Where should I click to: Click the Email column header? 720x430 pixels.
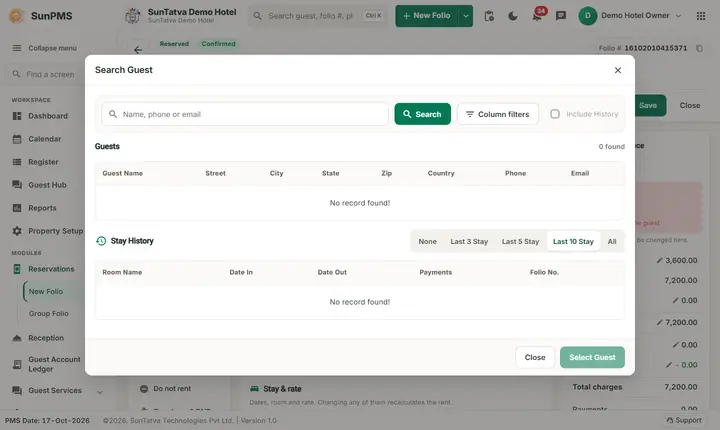tap(580, 173)
